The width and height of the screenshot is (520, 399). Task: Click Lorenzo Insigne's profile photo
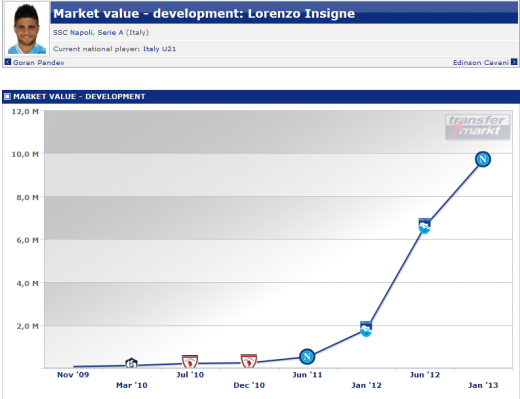point(27,28)
